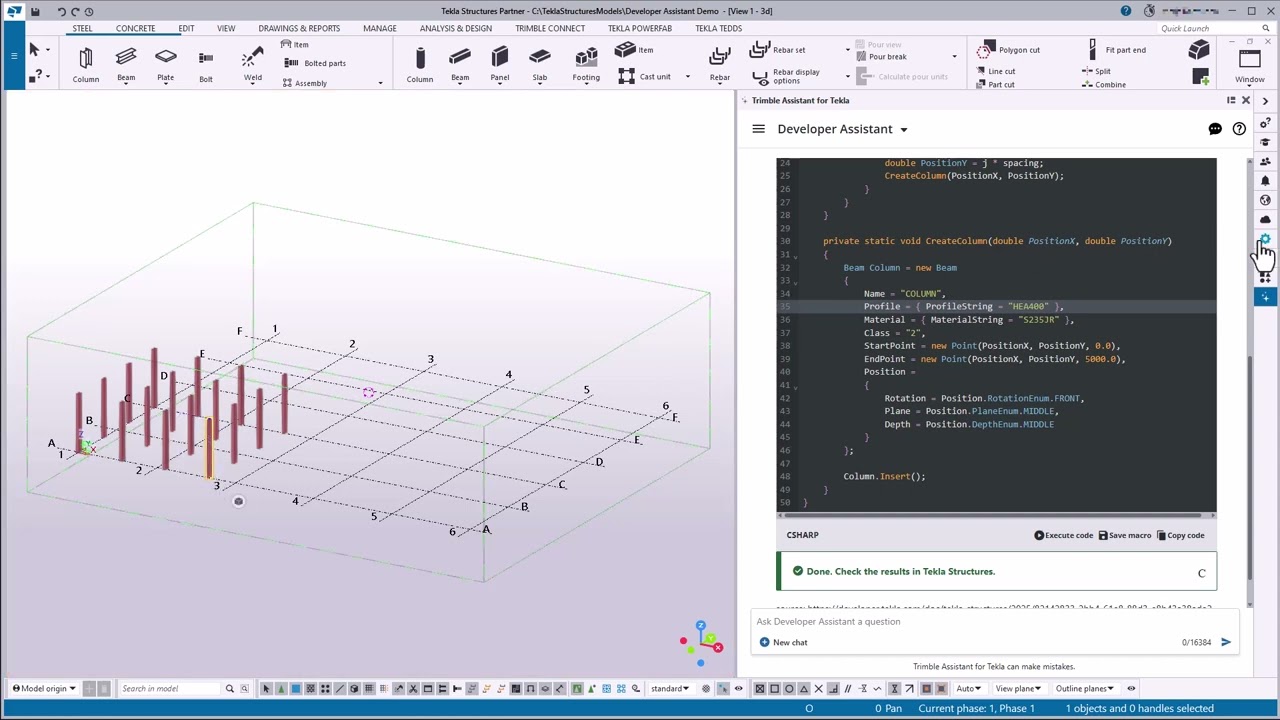The width and height of the screenshot is (1280, 720).
Task: Switch to the CONCRETE ribbon tab
Action: pos(135,28)
